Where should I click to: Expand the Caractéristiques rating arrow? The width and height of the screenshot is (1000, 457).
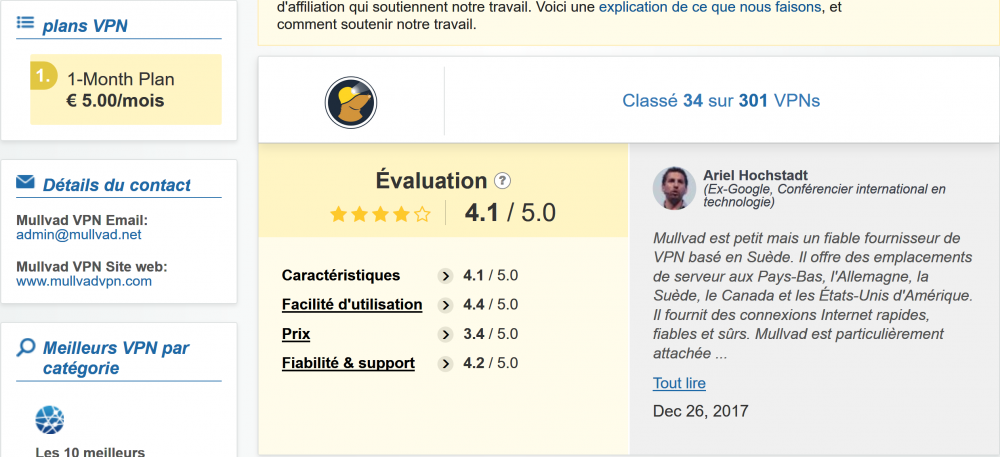446,276
